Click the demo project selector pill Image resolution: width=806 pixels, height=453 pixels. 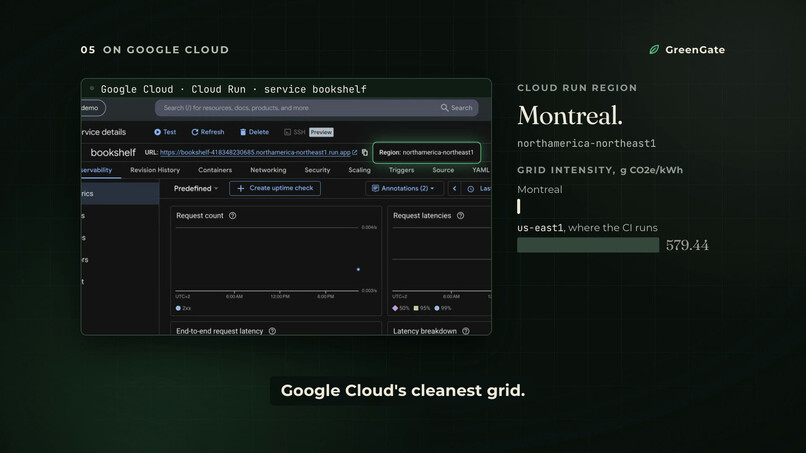[93, 108]
